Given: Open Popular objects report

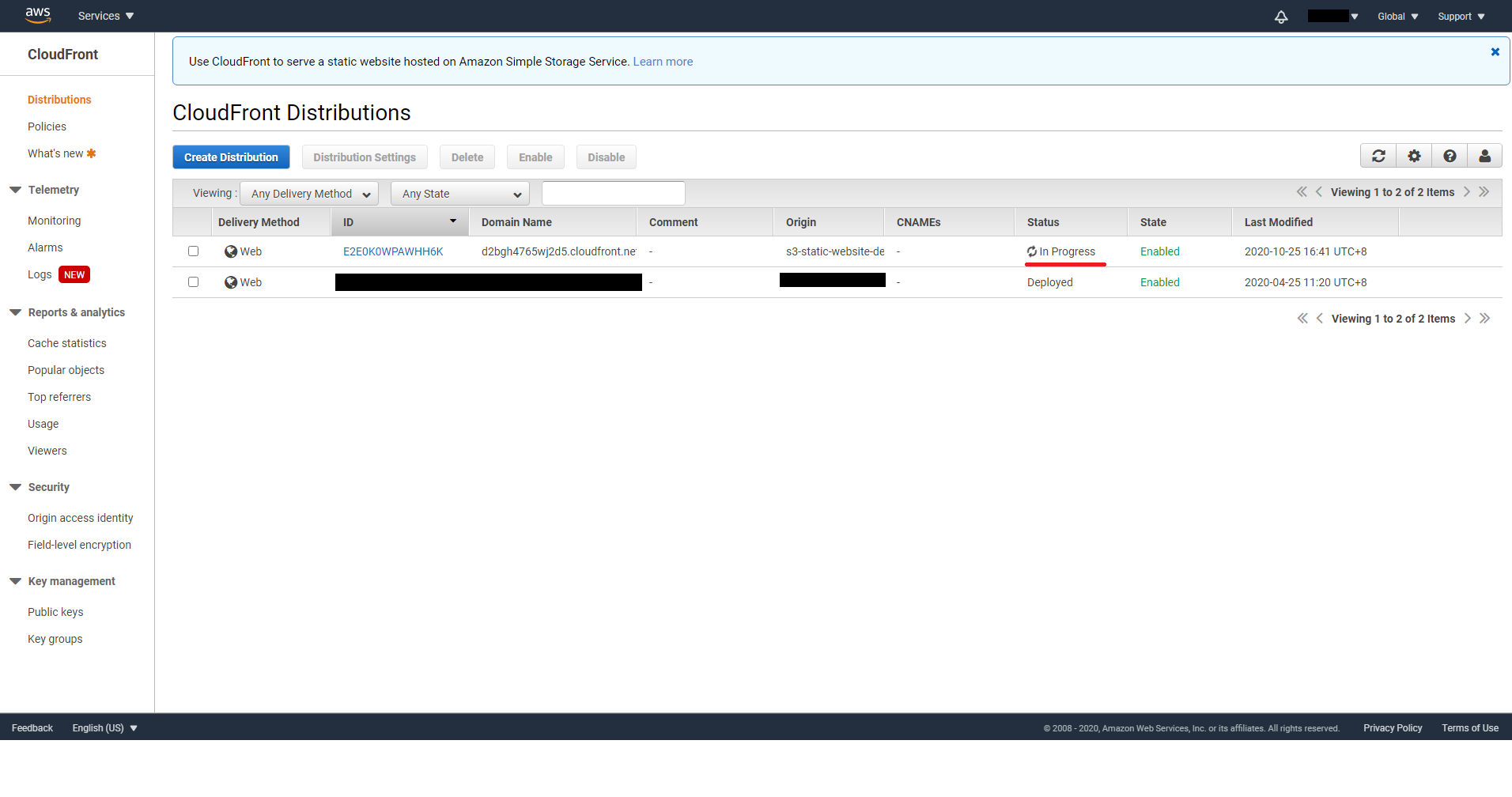Looking at the screenshot, I should point(66,370).
